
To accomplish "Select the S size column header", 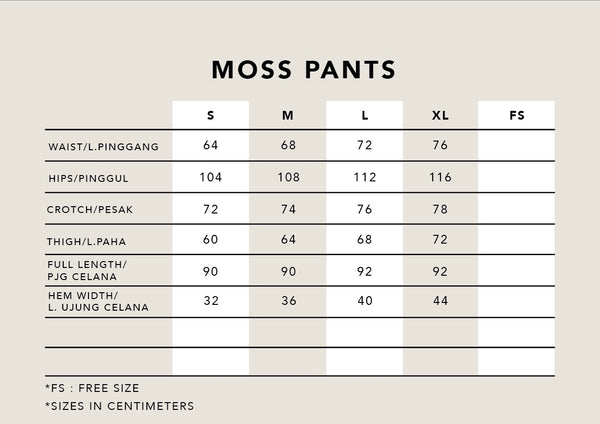I will pyautogui.click(x=211, y=116).
